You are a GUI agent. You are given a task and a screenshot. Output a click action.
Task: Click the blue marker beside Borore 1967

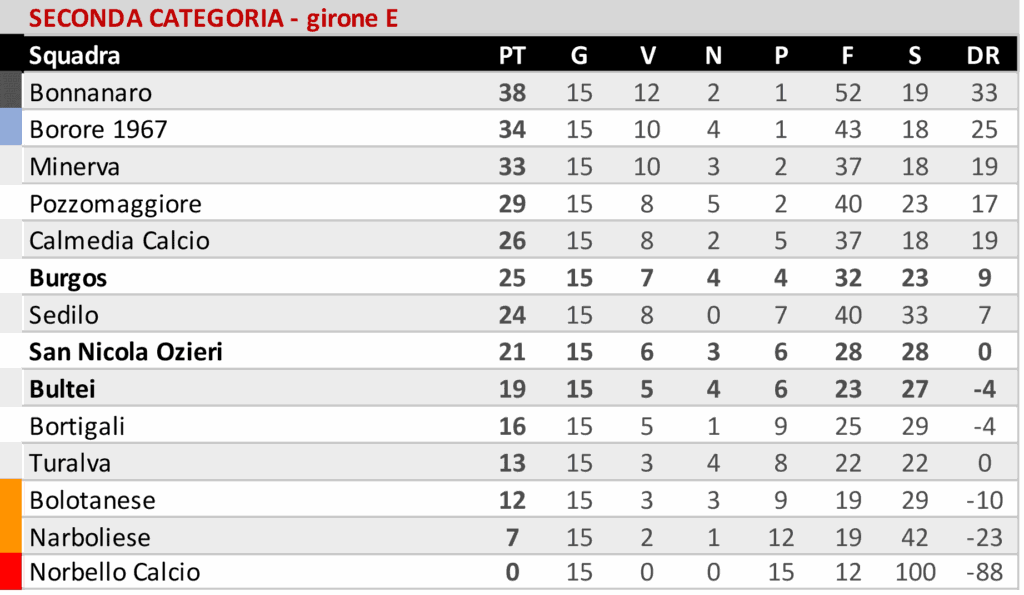pyautogui.click(x=11, y=128)
